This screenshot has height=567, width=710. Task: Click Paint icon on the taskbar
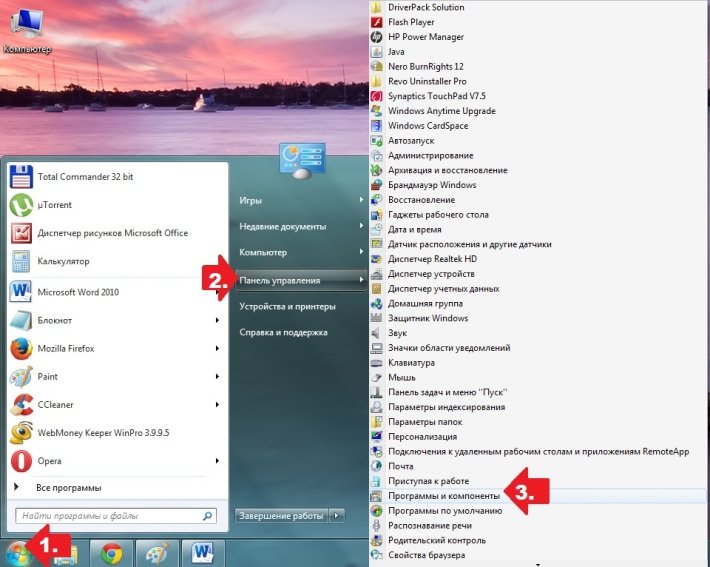(x=157, y=553)
